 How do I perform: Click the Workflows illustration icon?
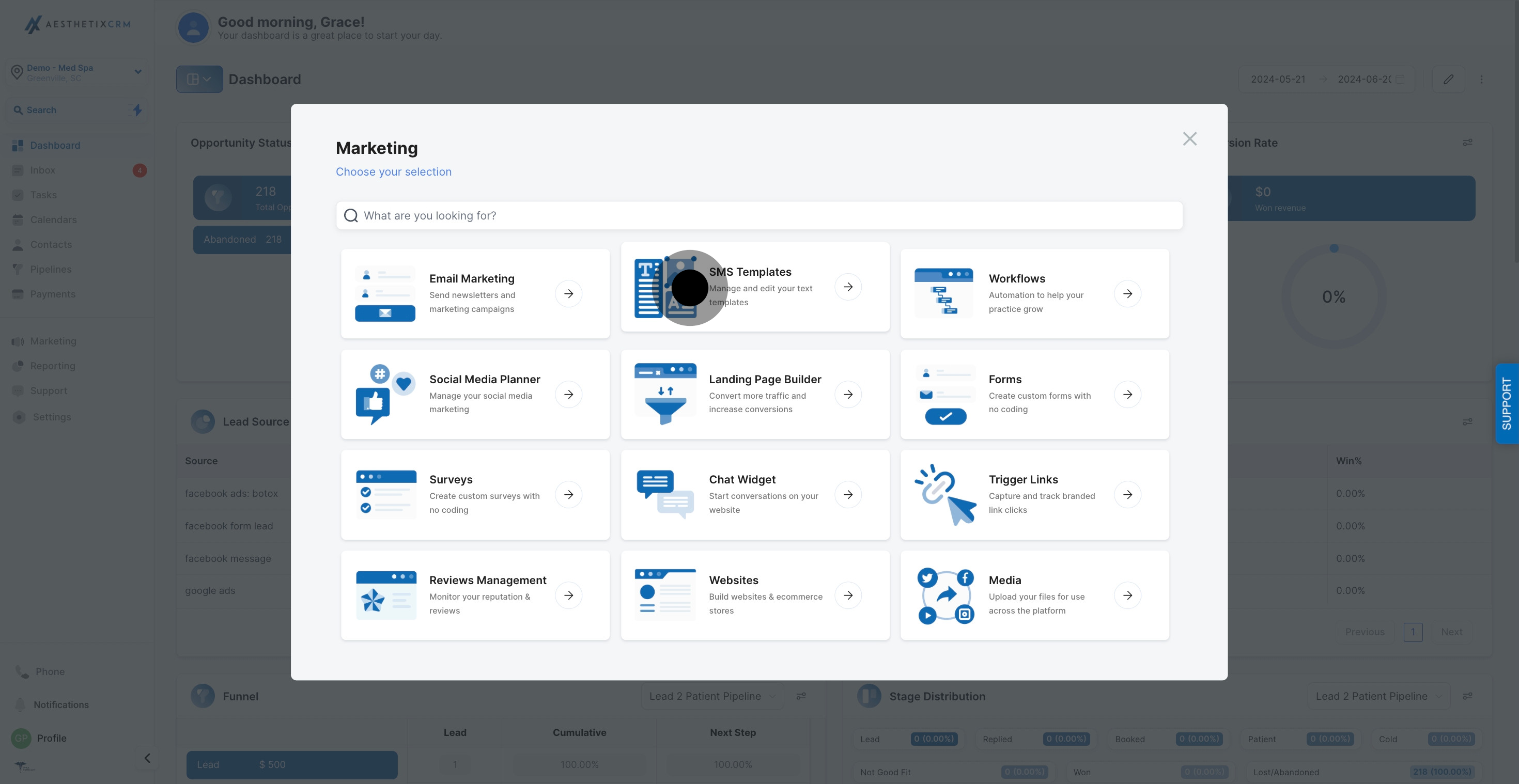click(944, 293)
